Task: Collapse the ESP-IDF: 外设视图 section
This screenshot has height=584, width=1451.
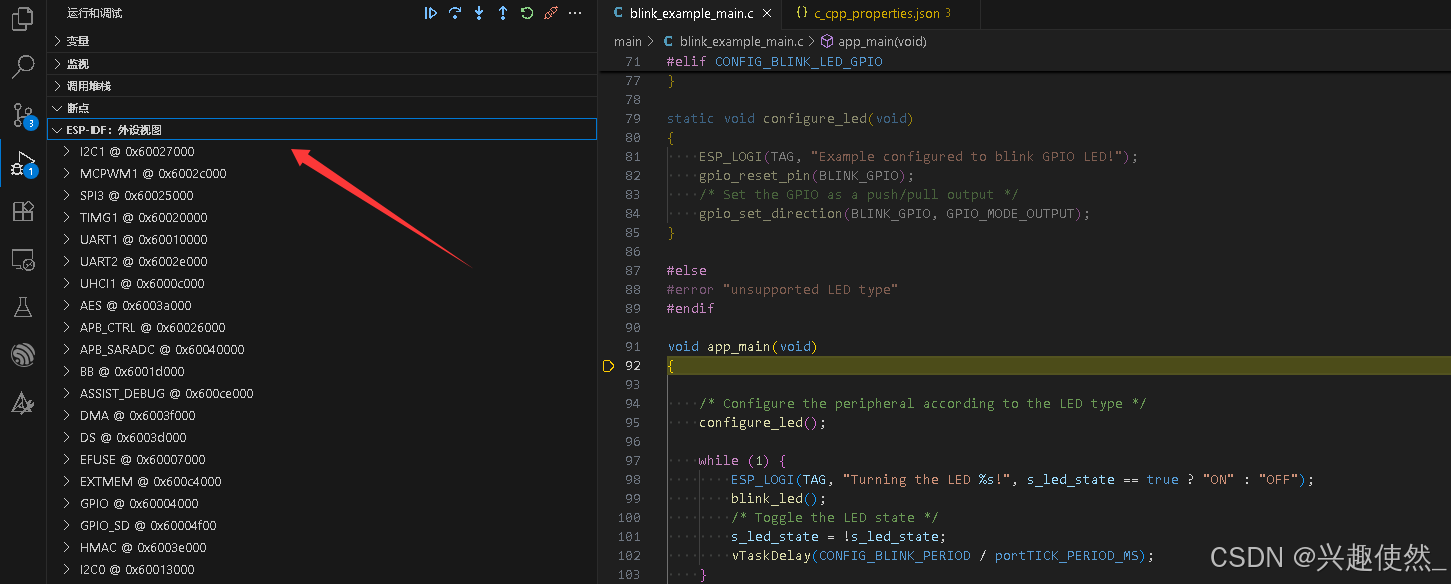Action: (x=322, y=129)
